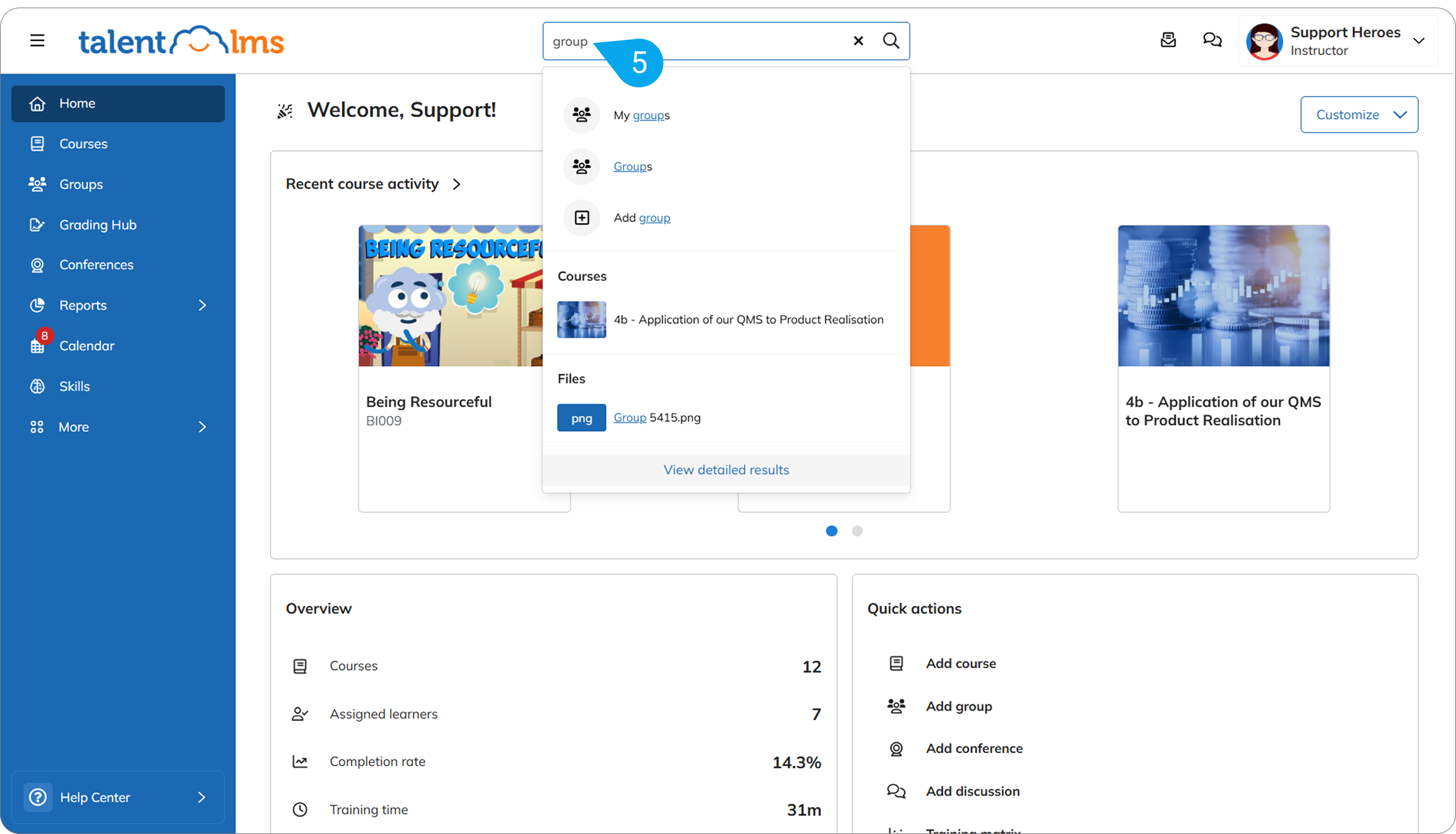Screen dimensions: 1456x834
Task: Expand the More submenu arrow
Action: (x=202, y=427)
